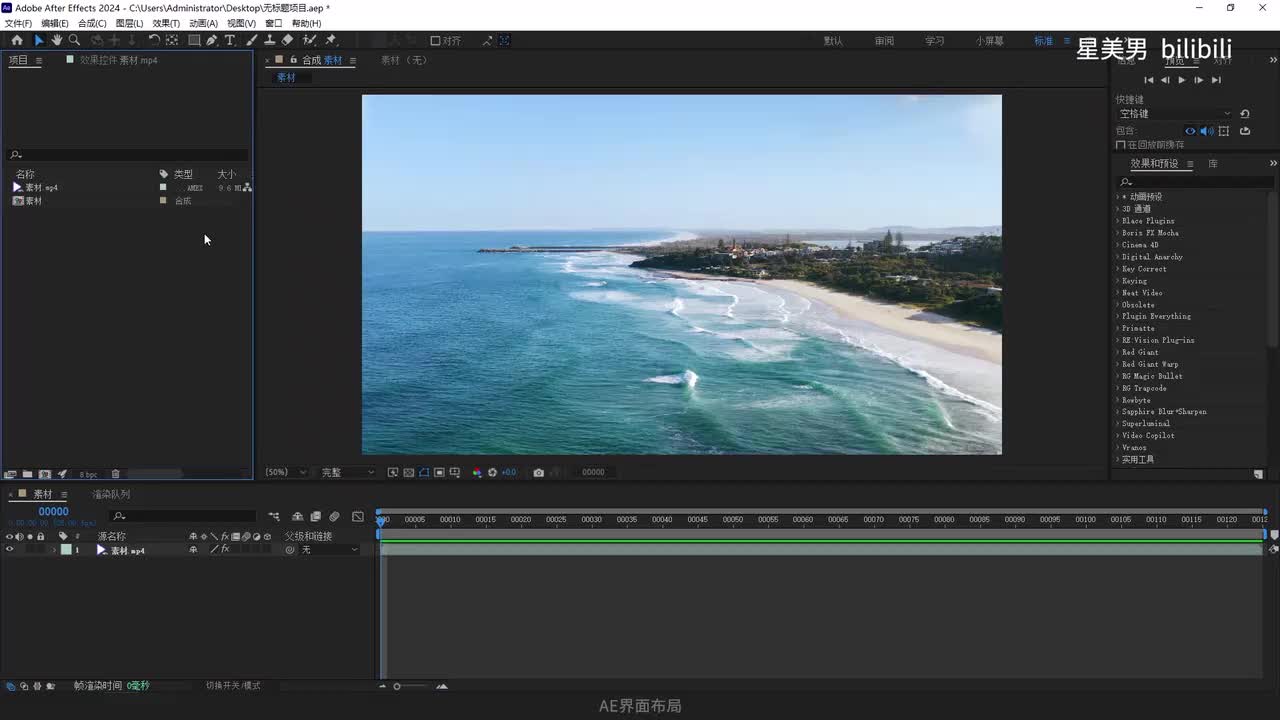This screenshot has width=1280, height=720.
Task: Enable the 对齐 snapping checkbox
Action: pos(435,41)
